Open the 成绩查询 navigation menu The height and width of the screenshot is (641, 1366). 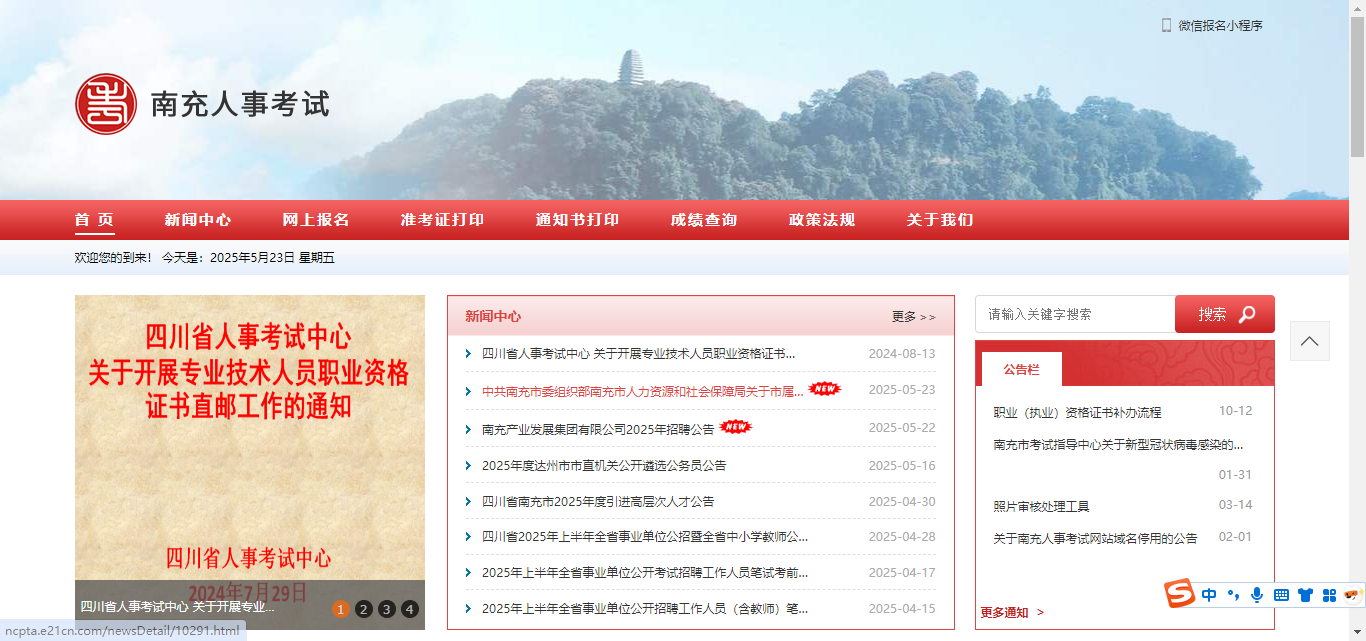tap(704, 220)
